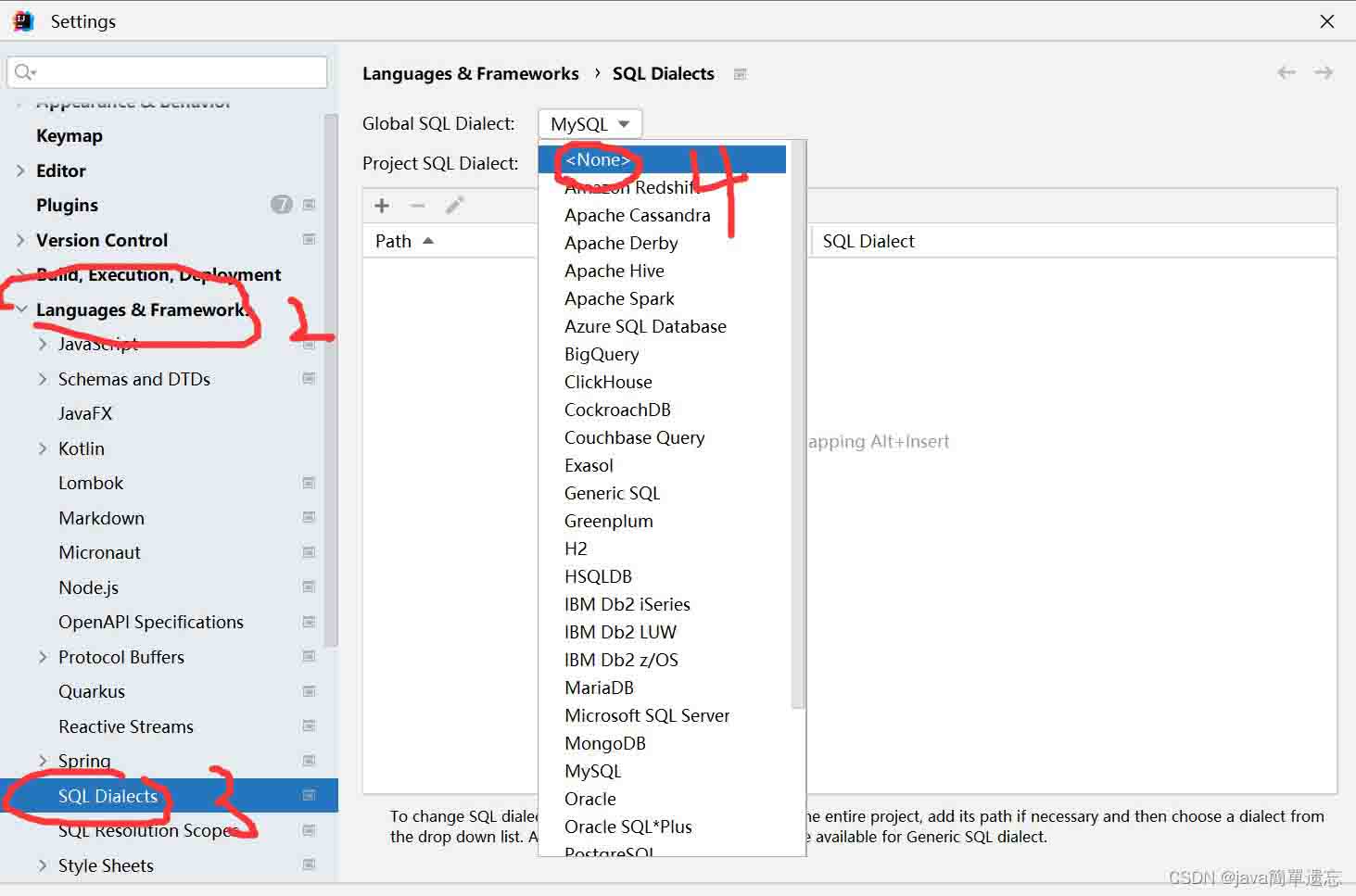This screenshot has width=1356, height=896.
Task: Click the add mapping plus icon
Action: pyautogui.click(x=382, y=206)
